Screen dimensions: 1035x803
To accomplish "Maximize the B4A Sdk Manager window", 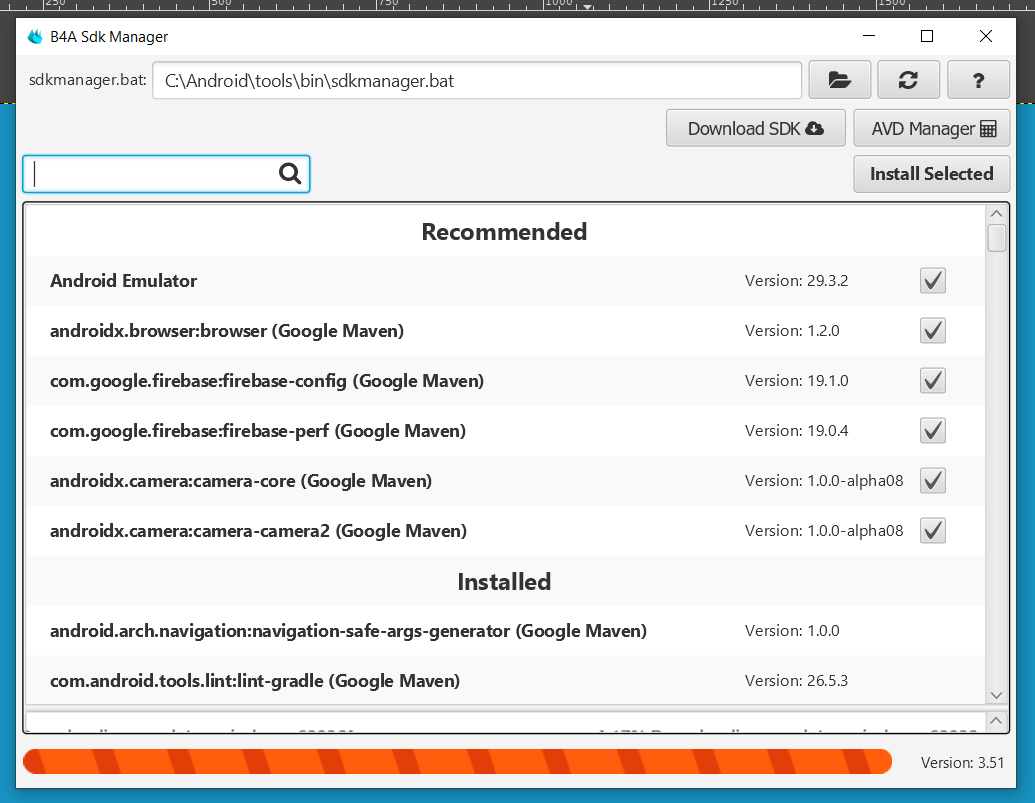I will 927,36.
